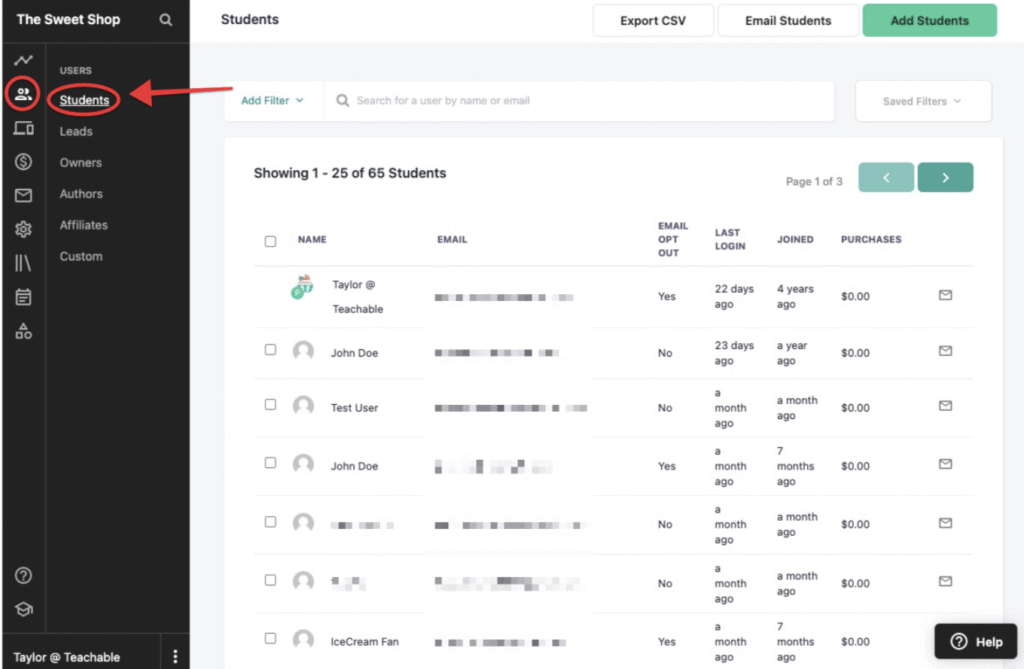Click the green Add Students button

coord(929,20)
